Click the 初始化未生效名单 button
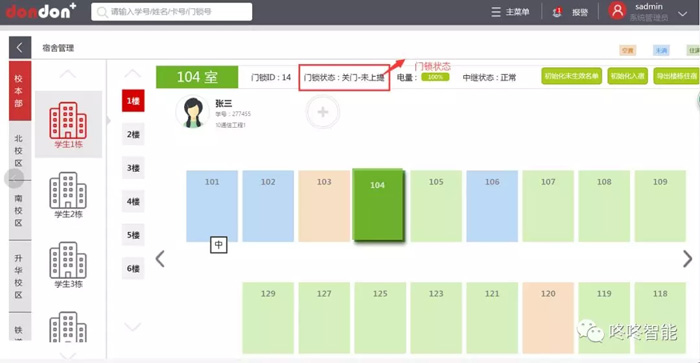Screen dimensions: 700x363 [571, 76]
